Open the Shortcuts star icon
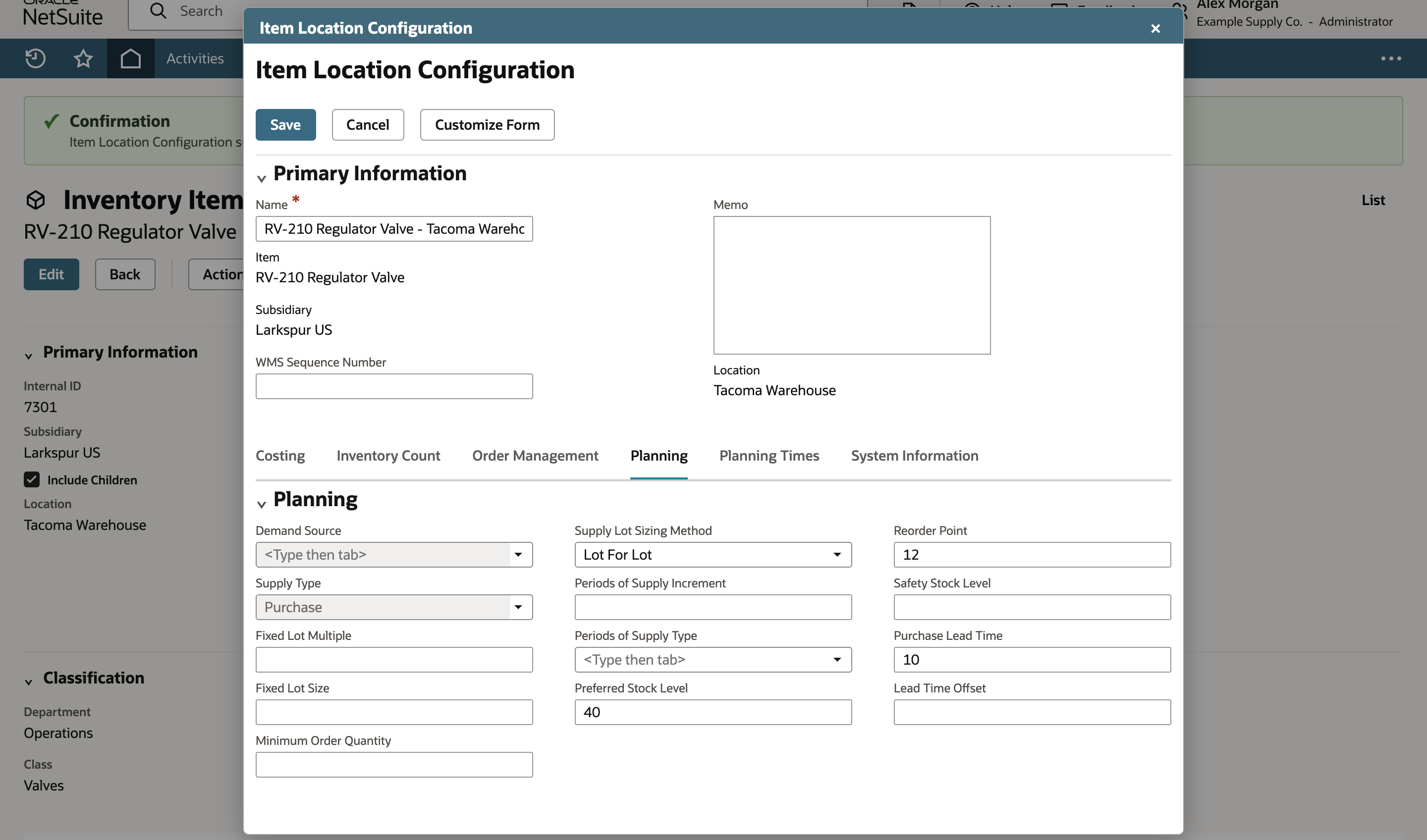Viewport: 1427px width, 840px height. (83, 58)
